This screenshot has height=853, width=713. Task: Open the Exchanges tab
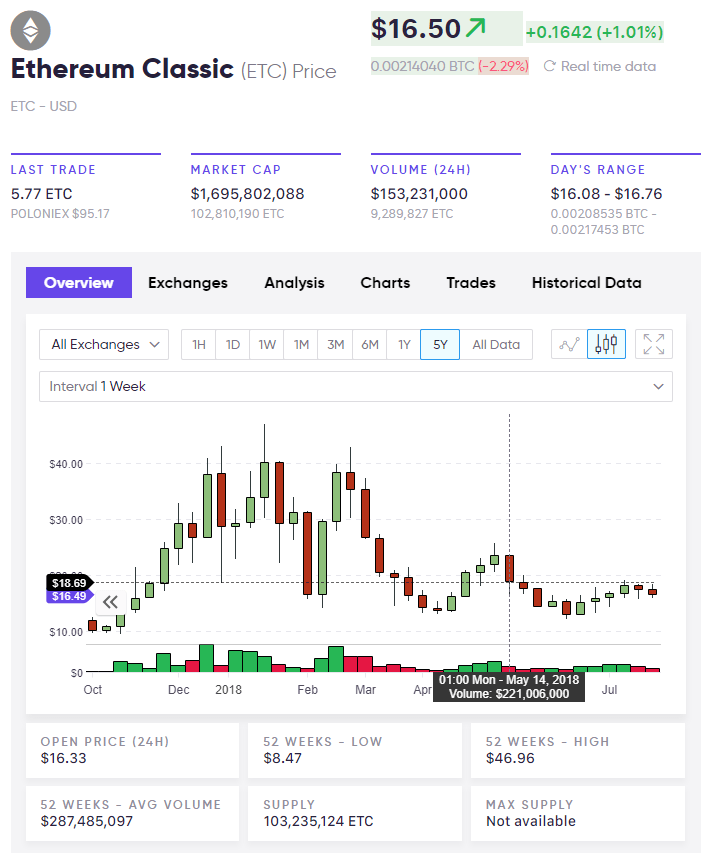click(188, 283)
